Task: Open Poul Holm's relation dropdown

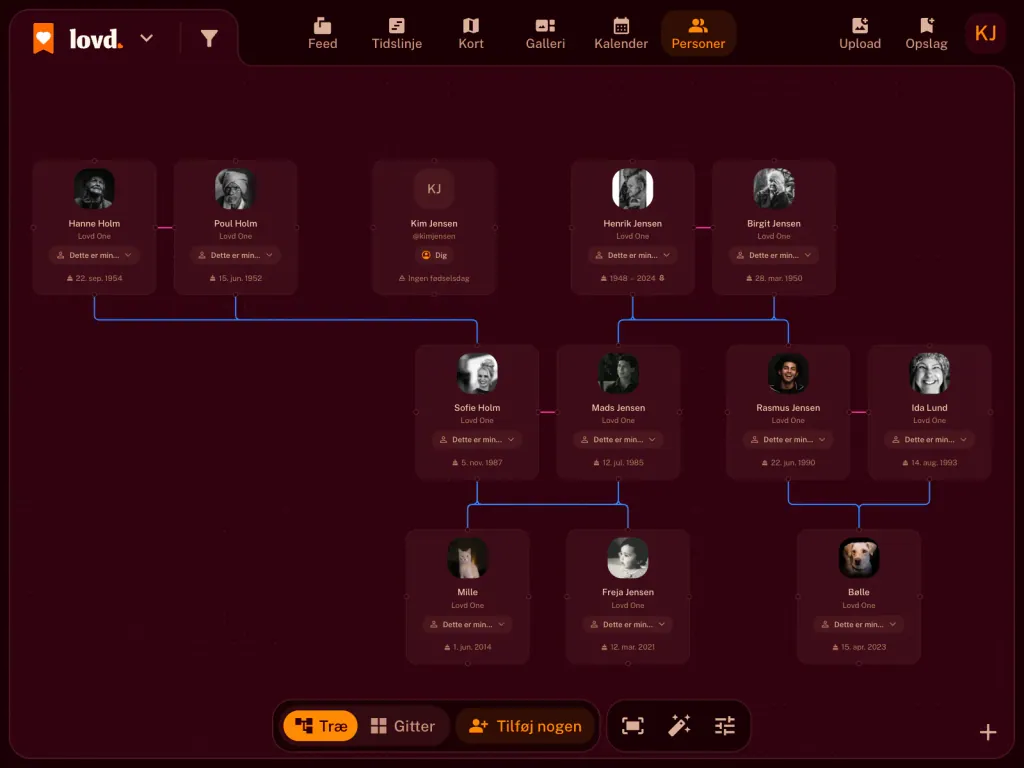Action: point(235,255)
